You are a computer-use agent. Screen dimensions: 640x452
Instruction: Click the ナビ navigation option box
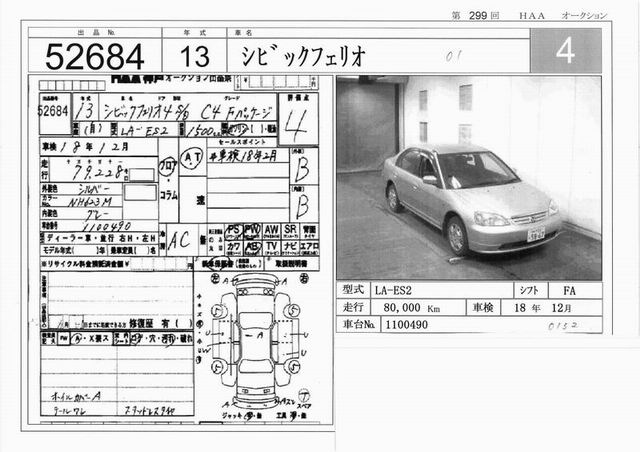290,248
